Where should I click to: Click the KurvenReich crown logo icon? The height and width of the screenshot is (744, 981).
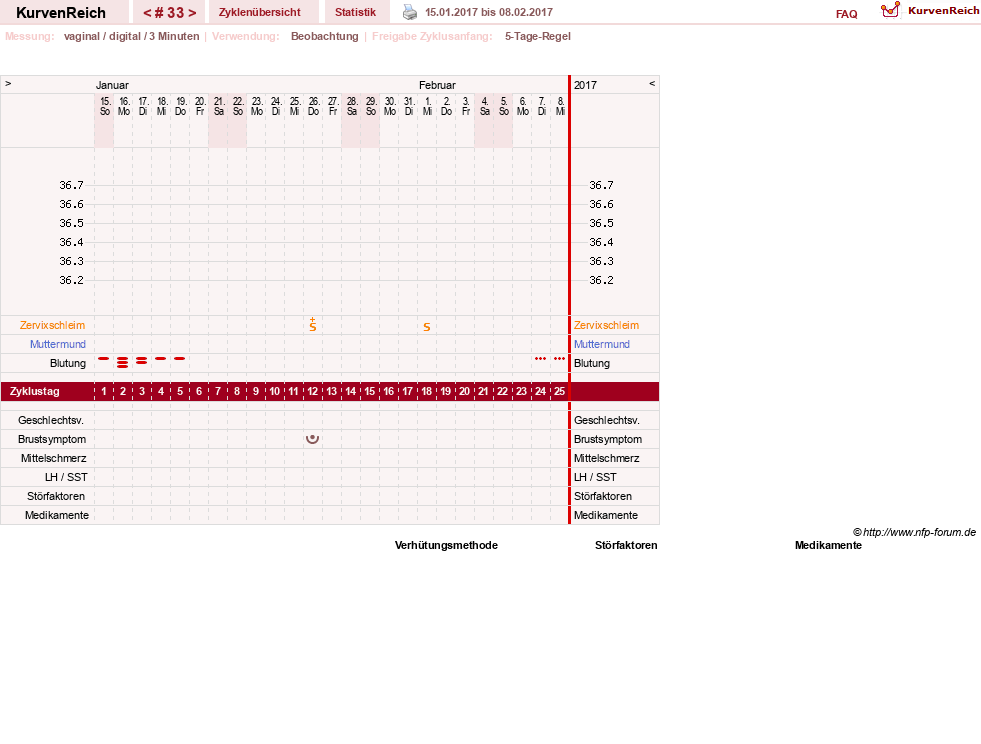(x=890, y=10)
